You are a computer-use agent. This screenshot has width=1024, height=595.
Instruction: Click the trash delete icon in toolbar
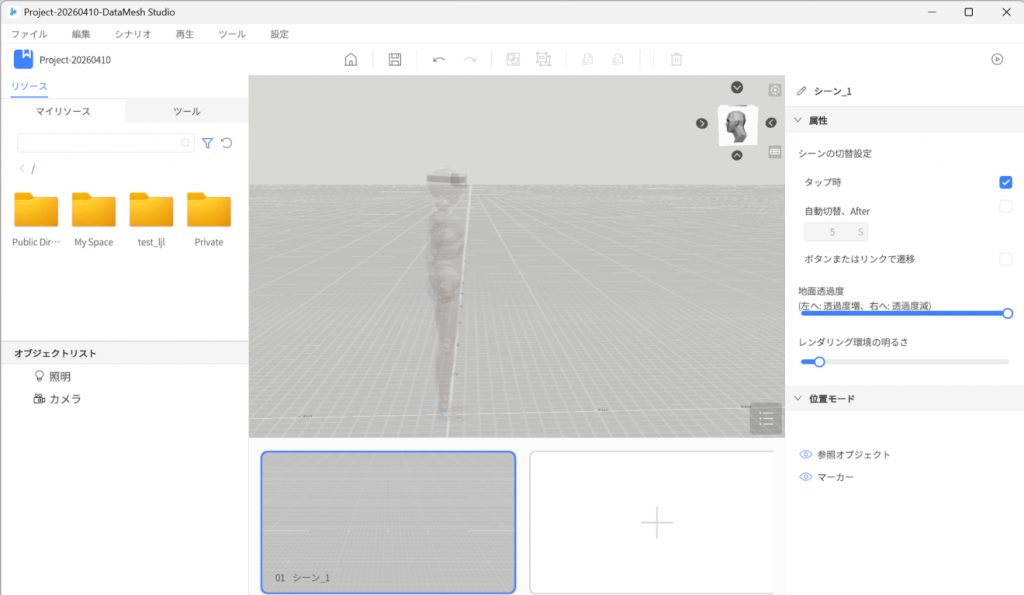676,59
